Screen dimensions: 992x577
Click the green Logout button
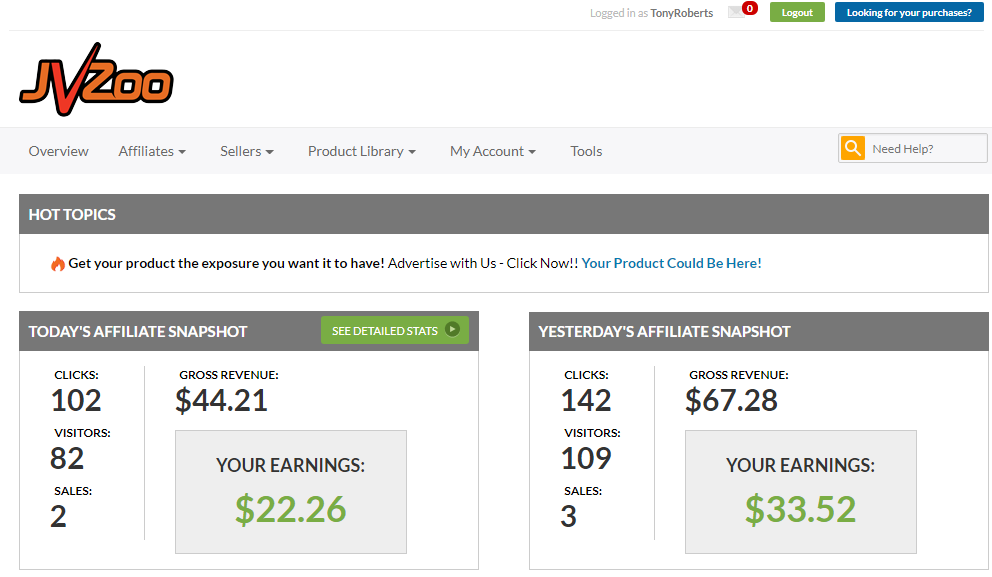[x=797, y=12]
